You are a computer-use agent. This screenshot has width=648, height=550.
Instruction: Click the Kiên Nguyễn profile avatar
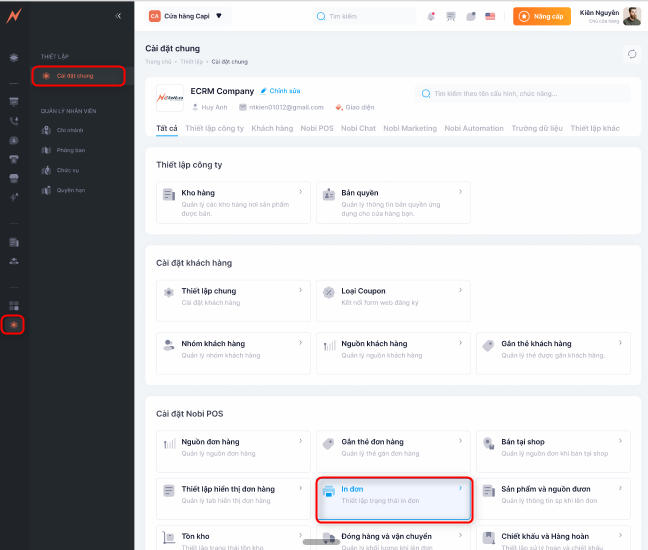click(632, 16)
